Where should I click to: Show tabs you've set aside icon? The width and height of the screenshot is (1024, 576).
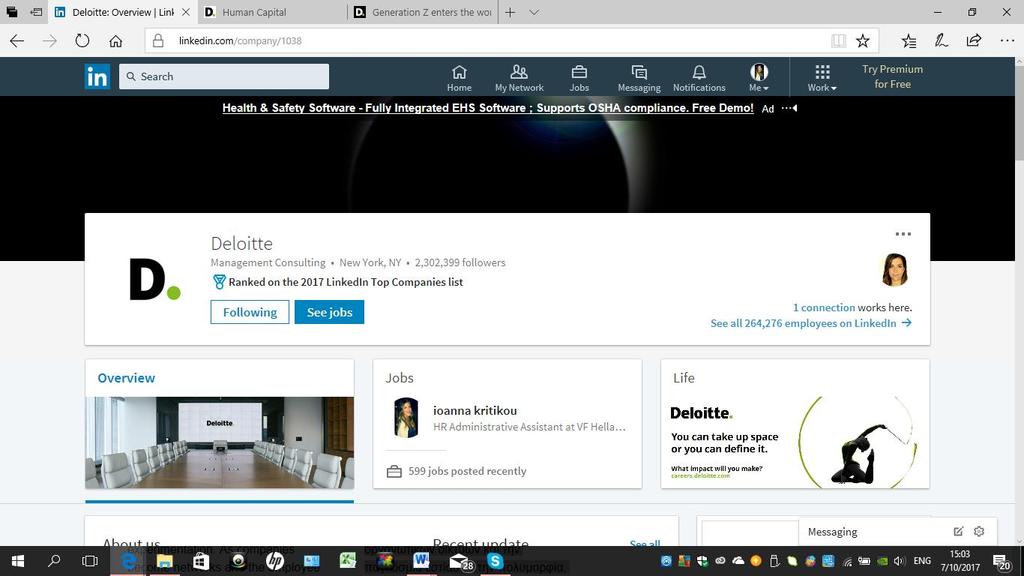tap(12, 12)
